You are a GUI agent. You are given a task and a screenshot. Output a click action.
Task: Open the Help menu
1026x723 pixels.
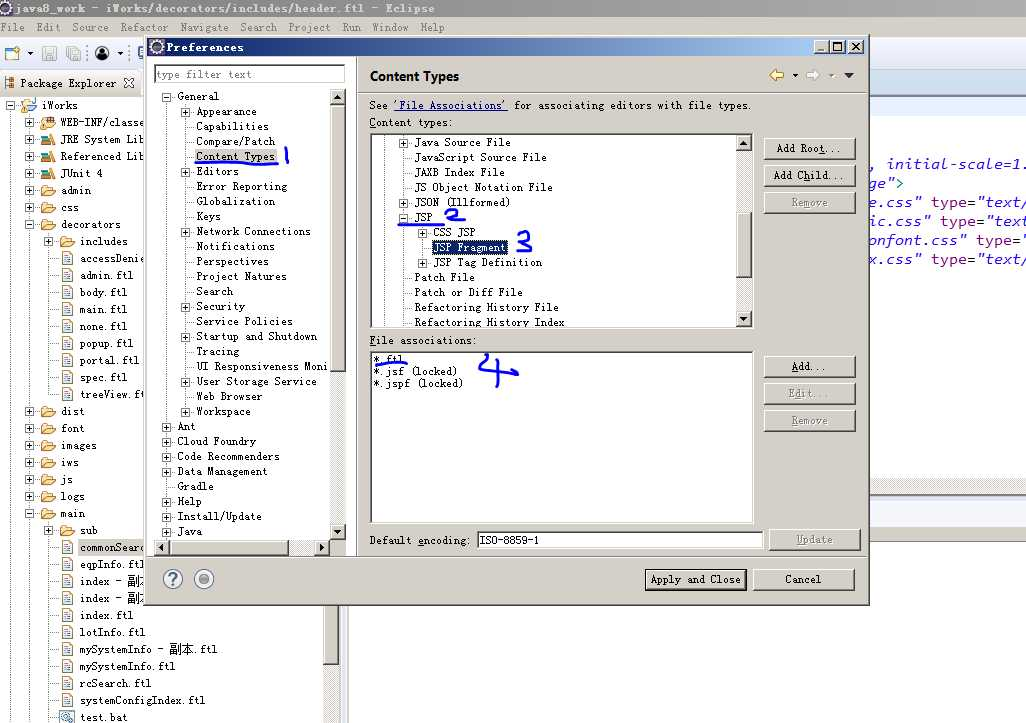point(433,27)
